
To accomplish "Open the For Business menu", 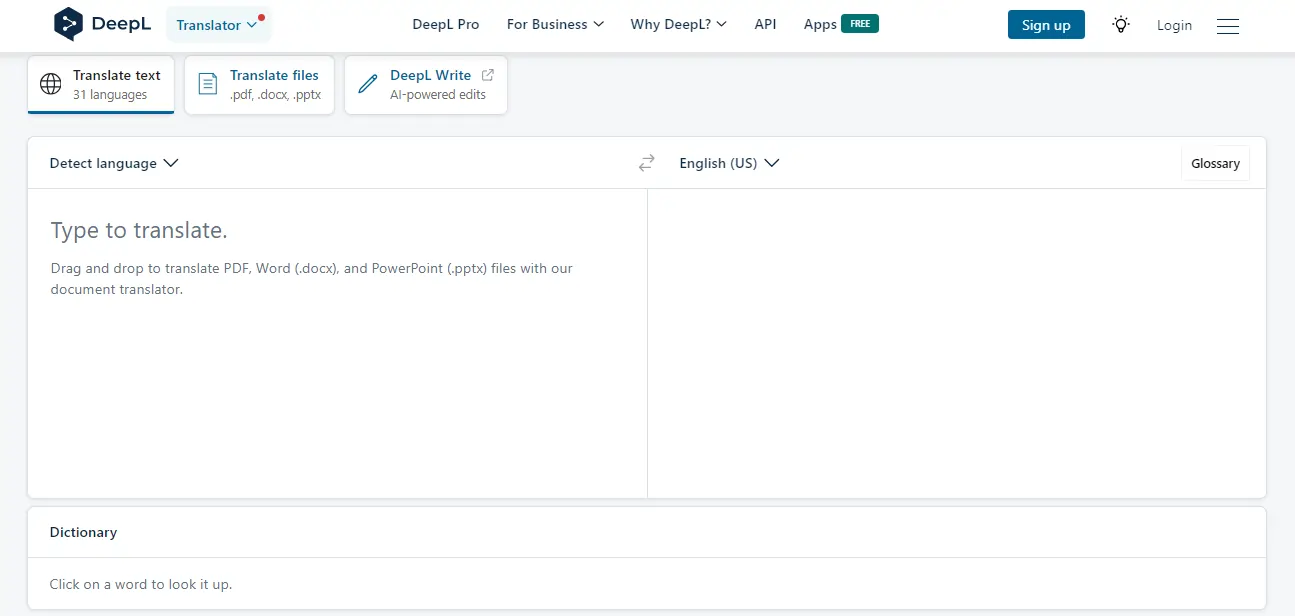I will (555, 24).
